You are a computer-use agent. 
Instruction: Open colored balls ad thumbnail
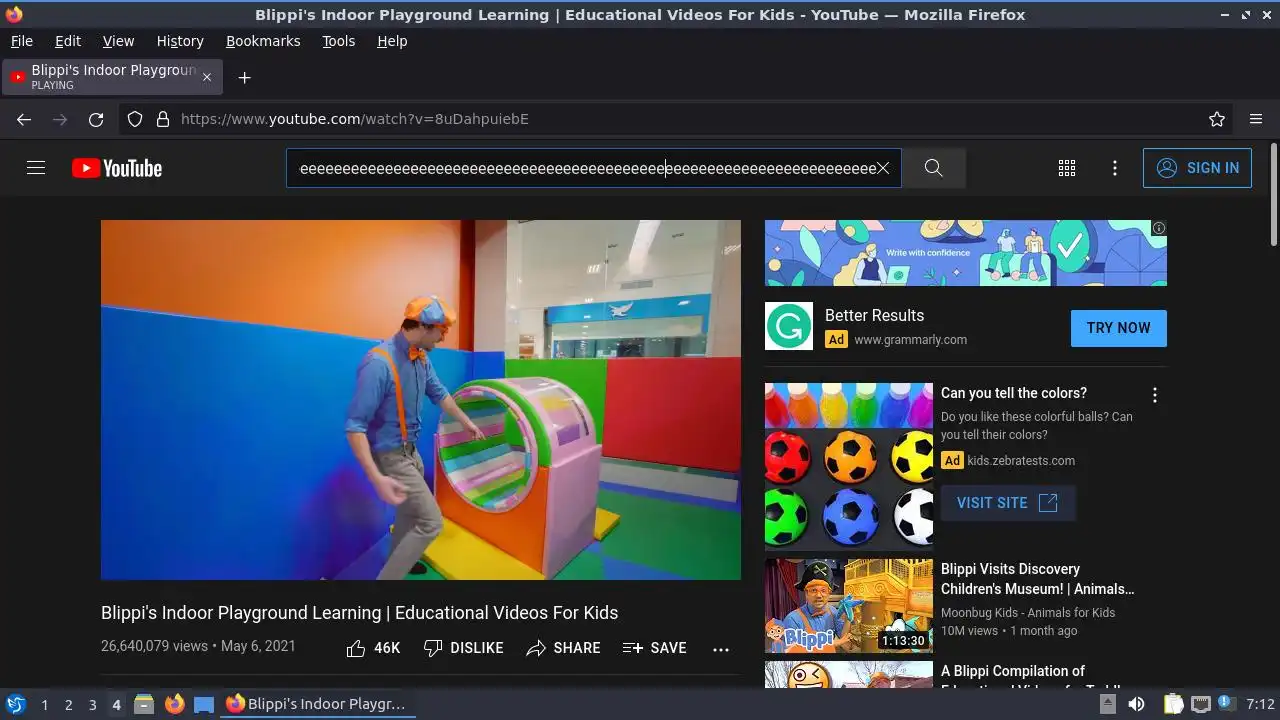point(849,466)
